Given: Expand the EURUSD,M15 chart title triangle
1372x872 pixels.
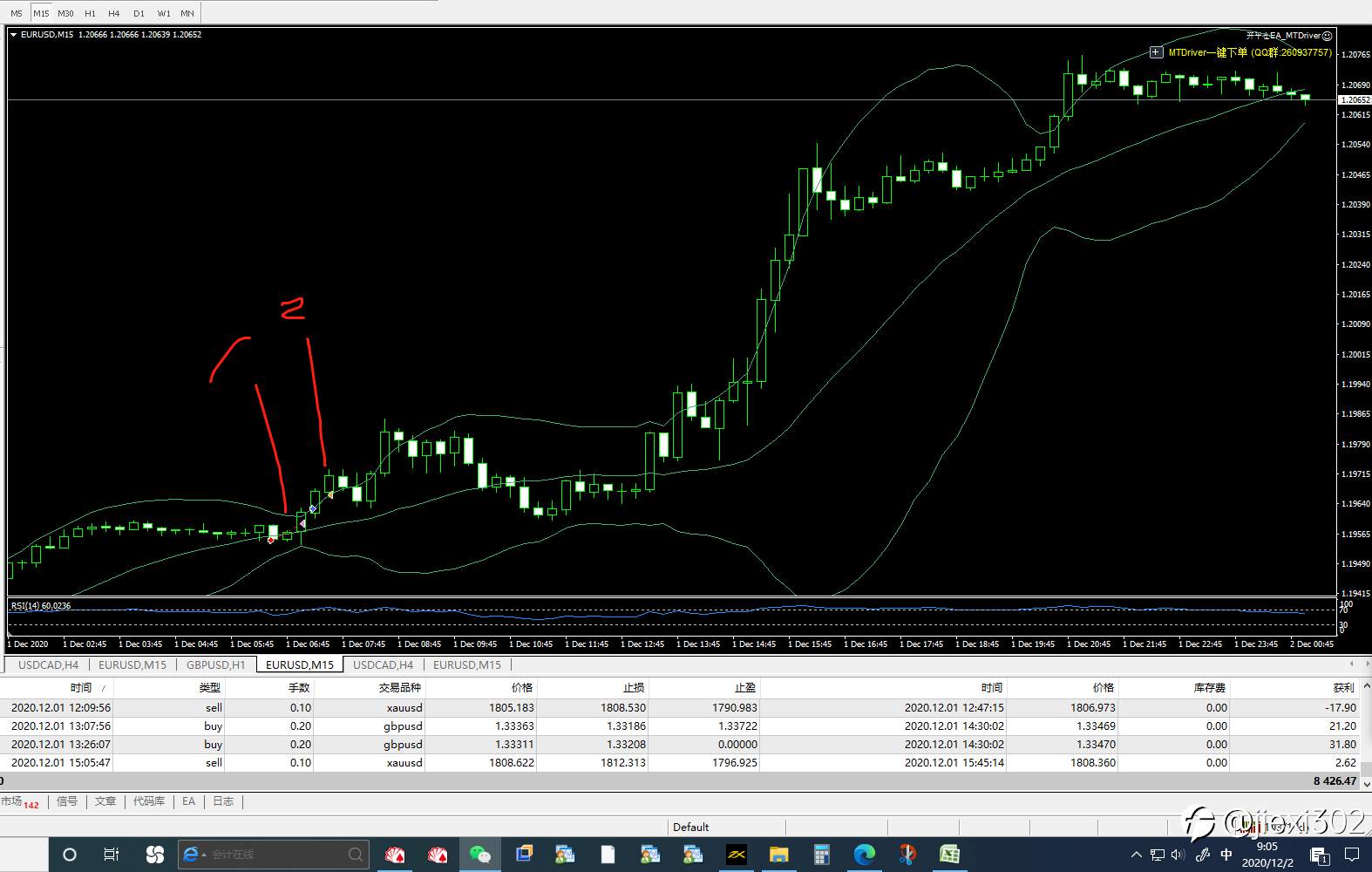Looking at the screenshot, I should (x=14, y=35).
